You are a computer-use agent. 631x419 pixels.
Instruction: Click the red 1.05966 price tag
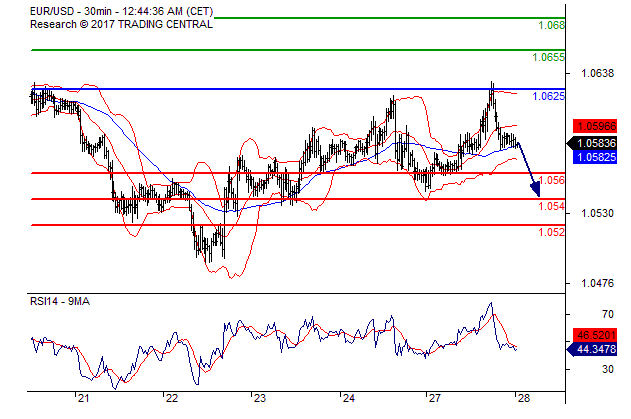pos(595,126)
